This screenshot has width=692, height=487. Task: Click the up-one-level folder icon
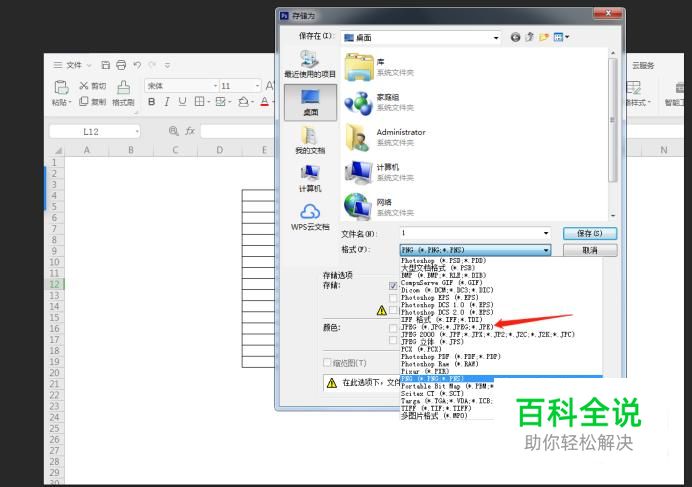[530, 38]
